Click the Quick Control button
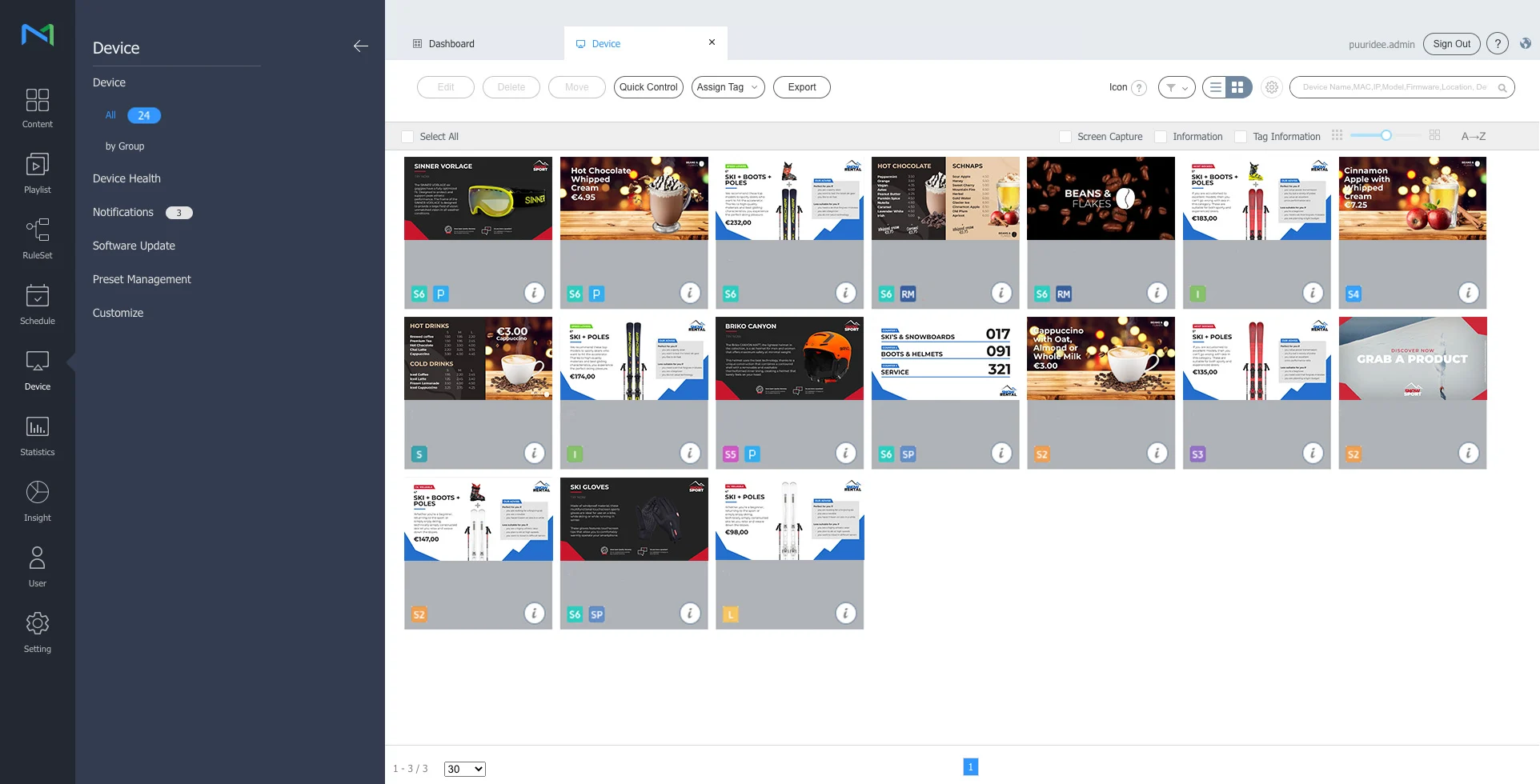1540x784 pixels. 648,87
